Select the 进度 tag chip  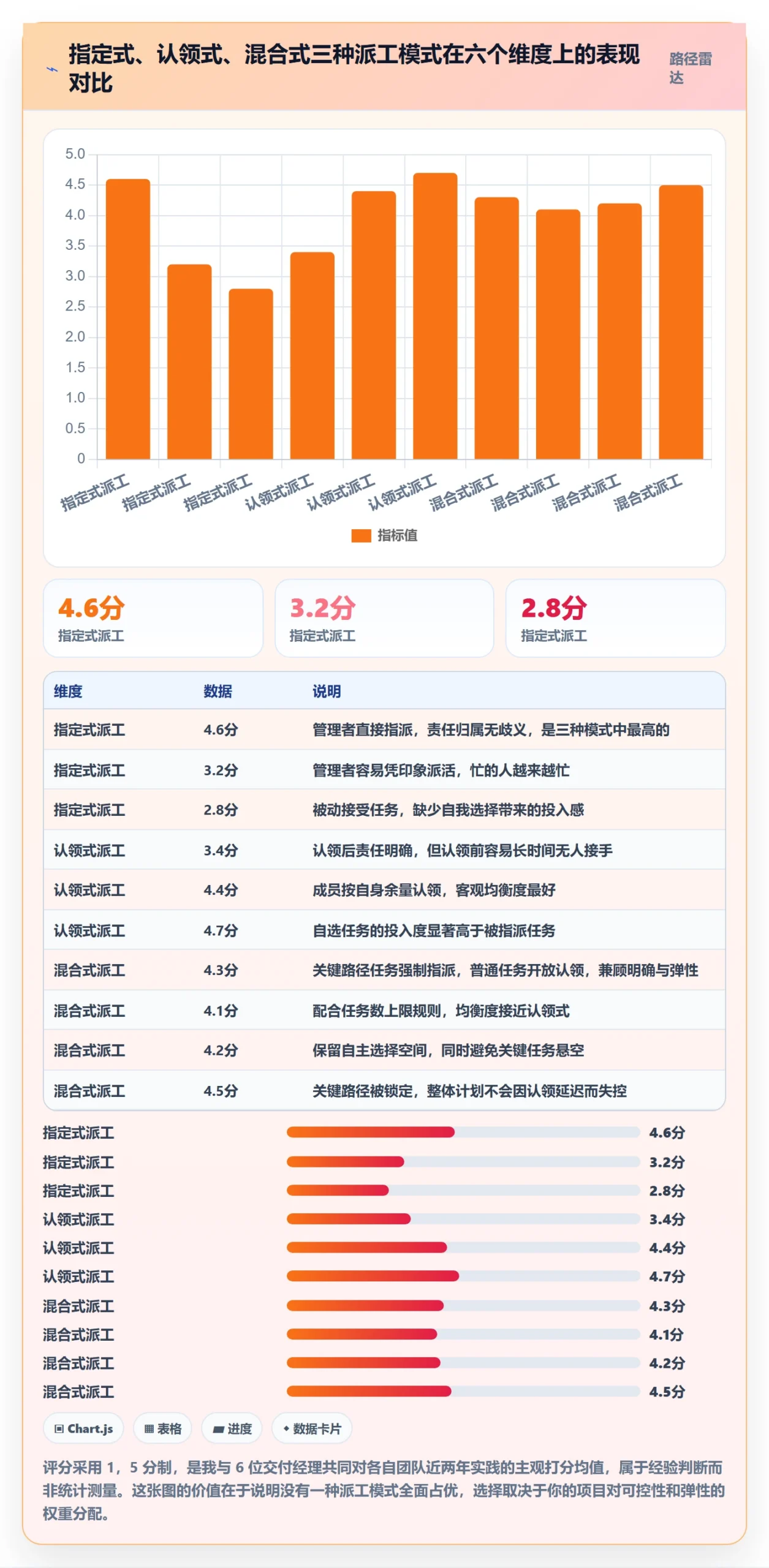pyautogui.click(x=232, y=1429)
